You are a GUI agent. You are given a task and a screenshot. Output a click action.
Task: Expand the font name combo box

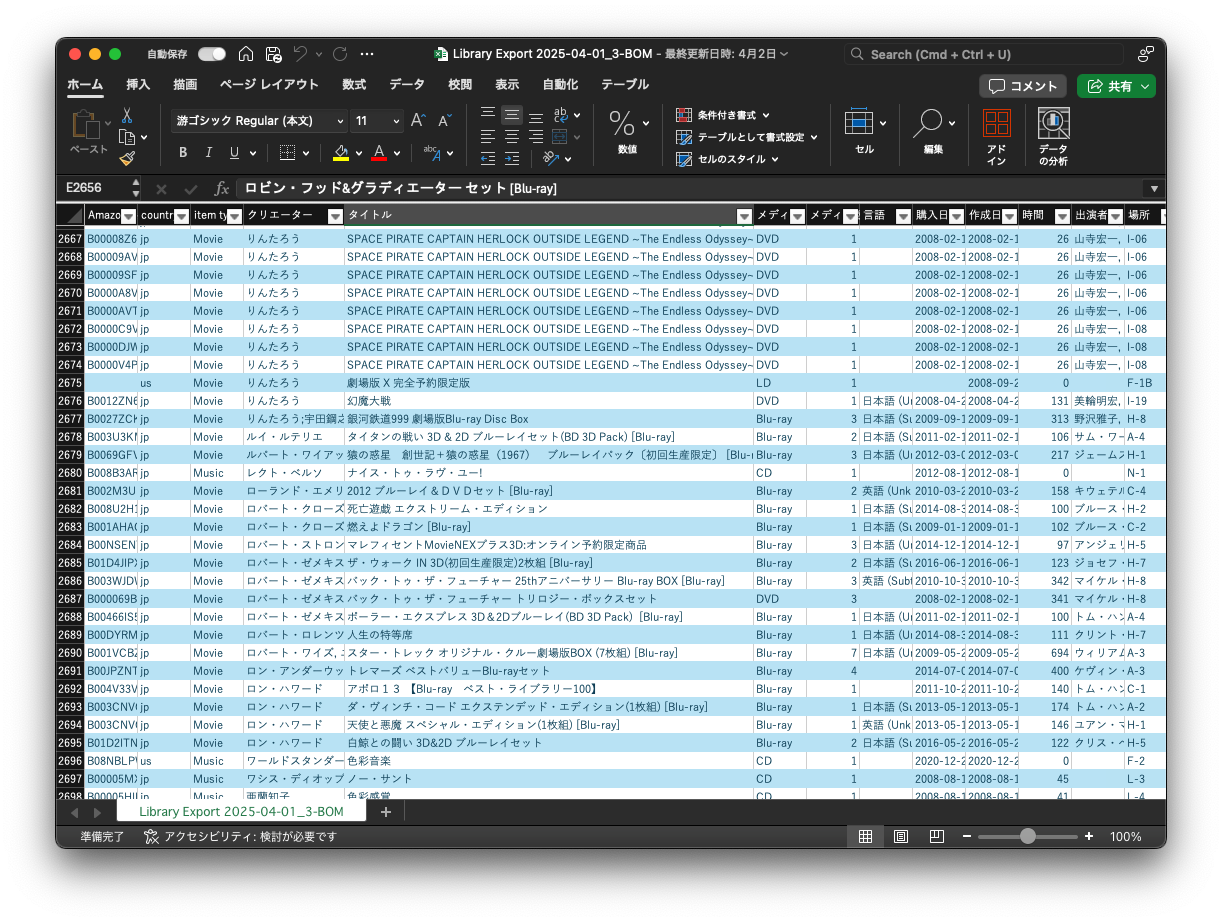pos(340,121)
